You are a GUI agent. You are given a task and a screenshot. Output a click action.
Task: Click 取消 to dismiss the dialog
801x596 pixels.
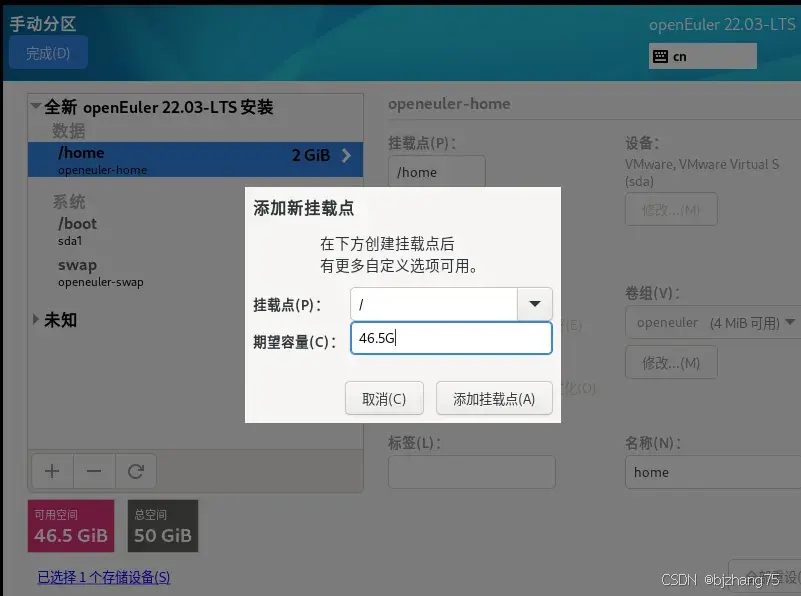[384, 397]
